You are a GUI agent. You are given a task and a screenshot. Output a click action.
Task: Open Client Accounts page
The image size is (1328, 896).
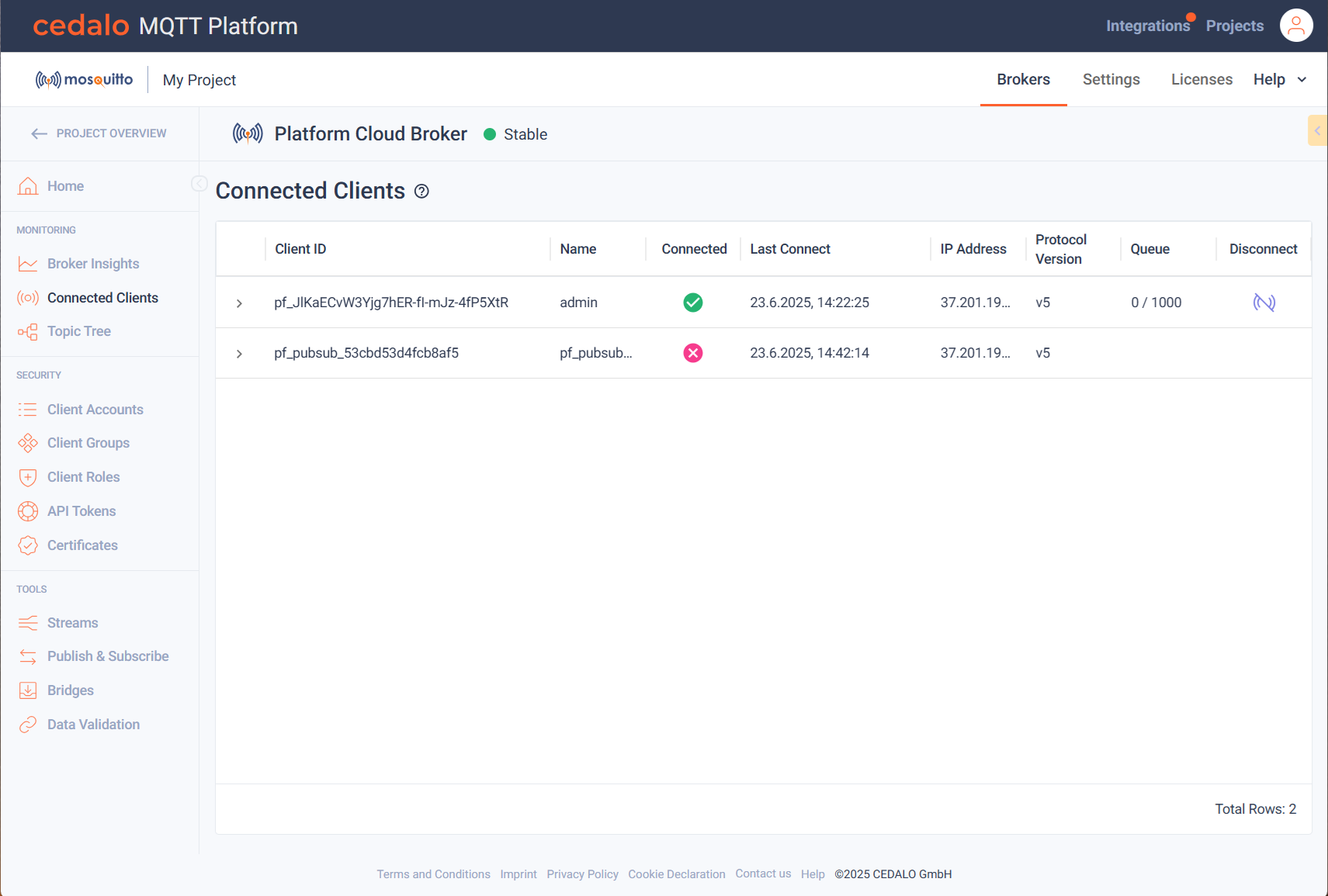pos(95,410)
